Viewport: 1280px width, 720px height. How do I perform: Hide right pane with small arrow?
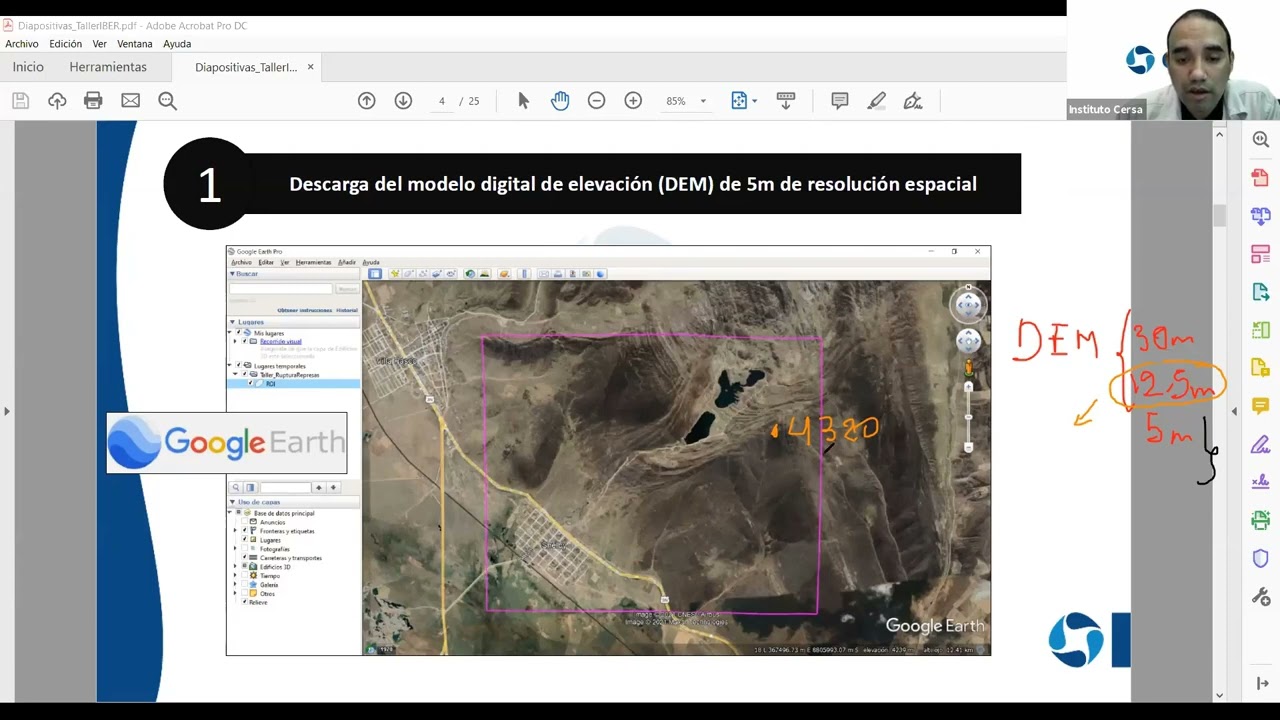[1234, 411]
